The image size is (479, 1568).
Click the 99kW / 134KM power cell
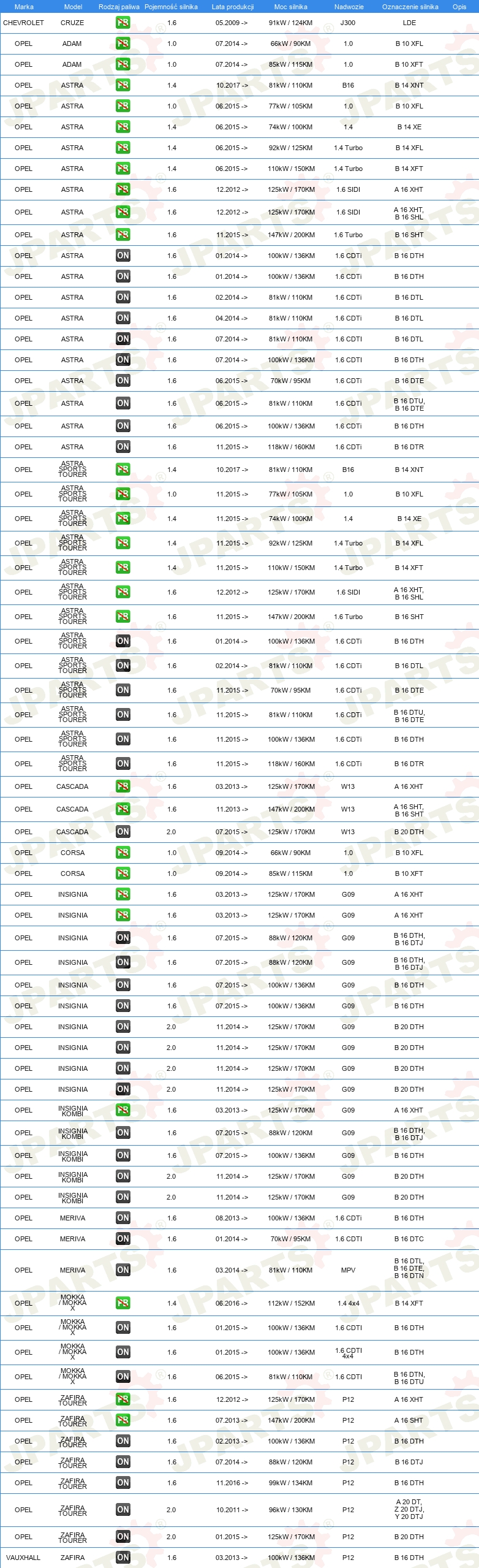290,1483
